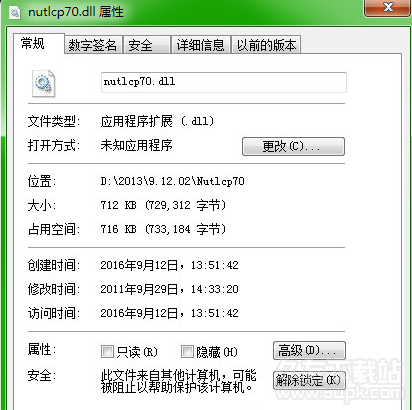Enable the 隐藏(H) checkbox

[x=187, y=351]
